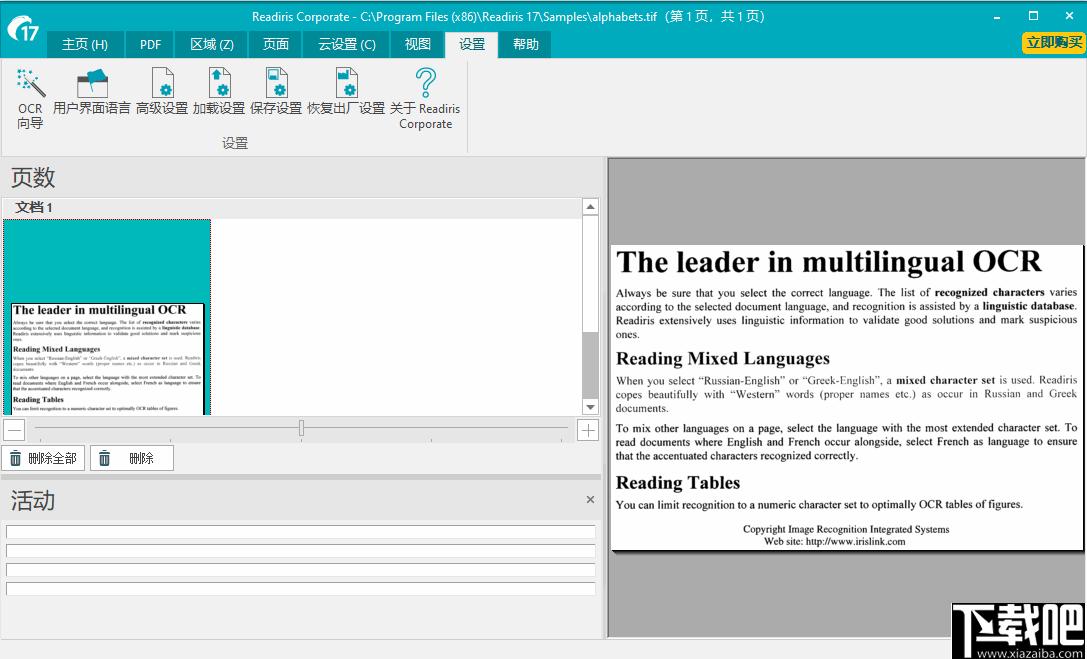This screenshot has width=1087, height=659.
Task: Open the 云设置 (C) tab
Action: (x=347, y=44)
